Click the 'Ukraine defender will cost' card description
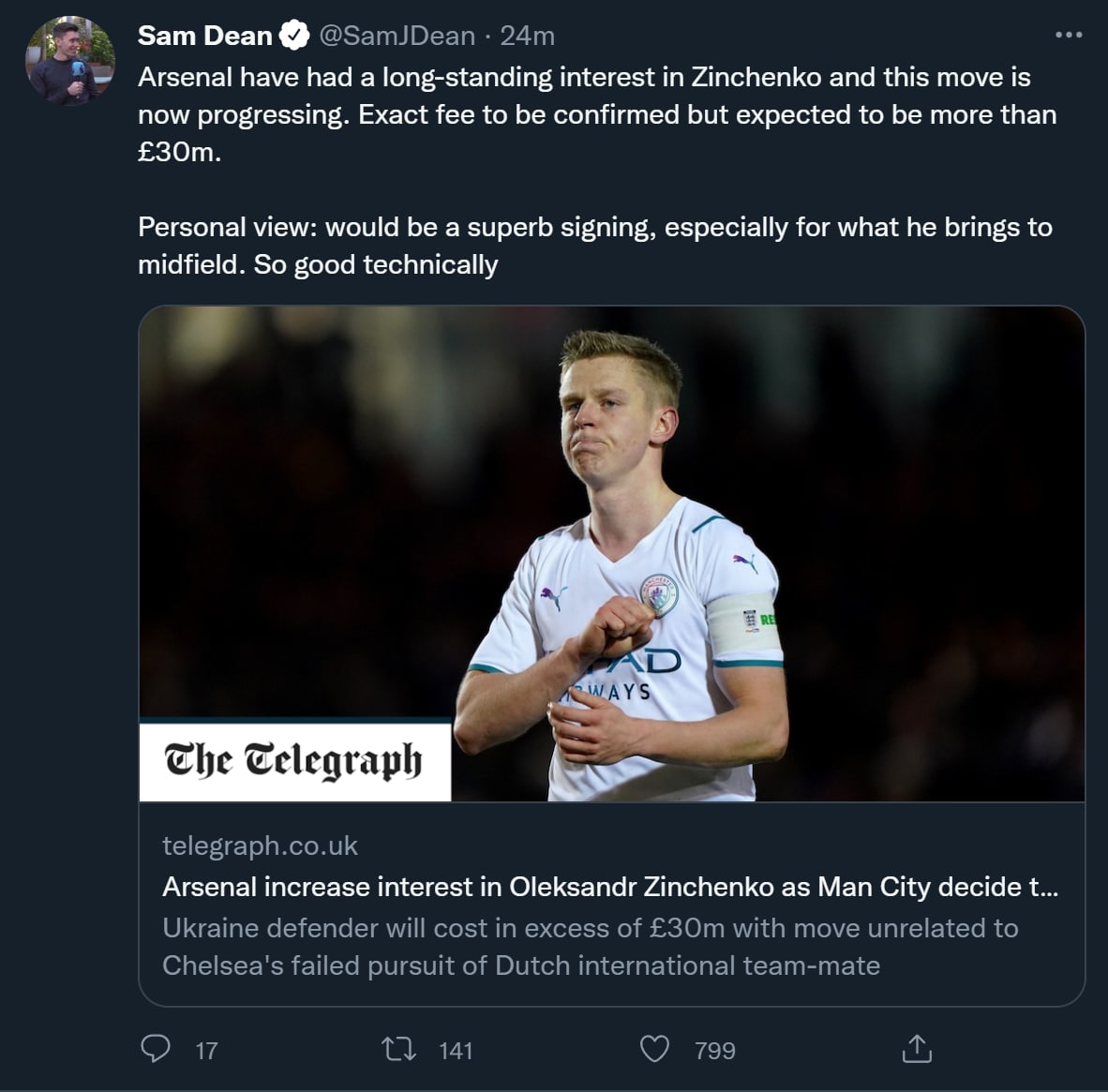Screen dimensions: 1108x1092 tap(590, 947)
